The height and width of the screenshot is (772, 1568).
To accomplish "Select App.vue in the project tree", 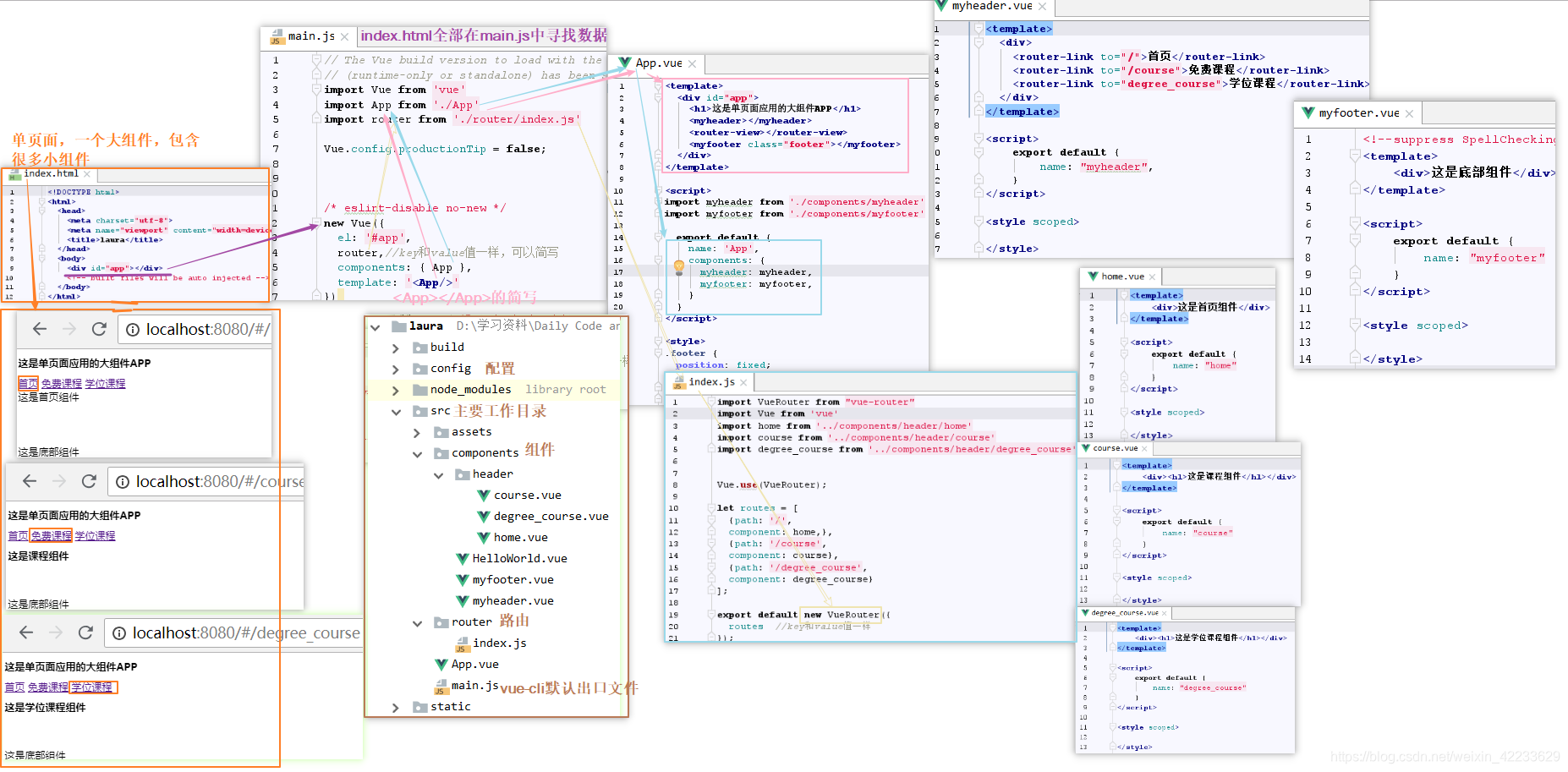I will pyautogui.click(x=474, y=665).
